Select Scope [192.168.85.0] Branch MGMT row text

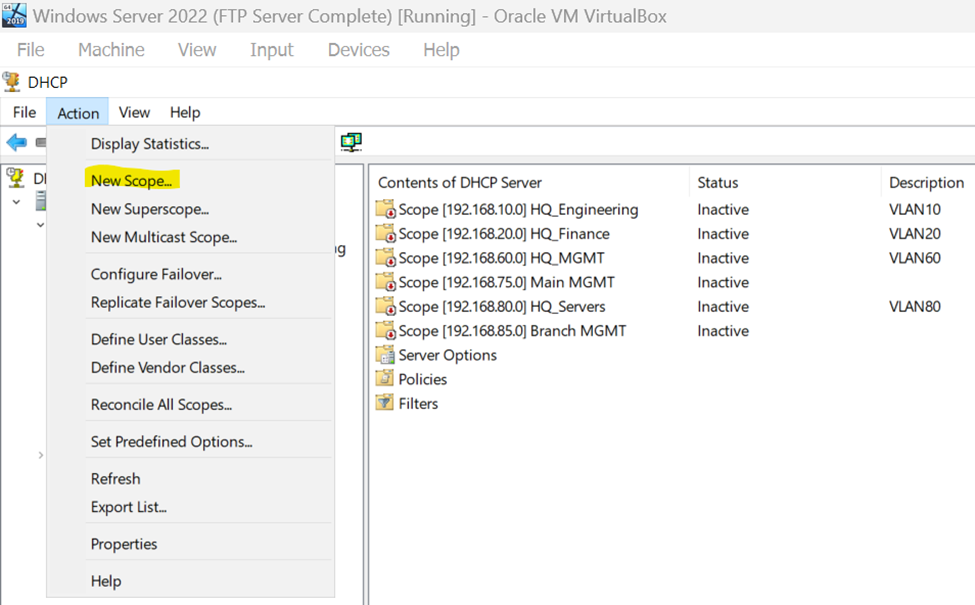pyautogui.click(x=512, y=331)
